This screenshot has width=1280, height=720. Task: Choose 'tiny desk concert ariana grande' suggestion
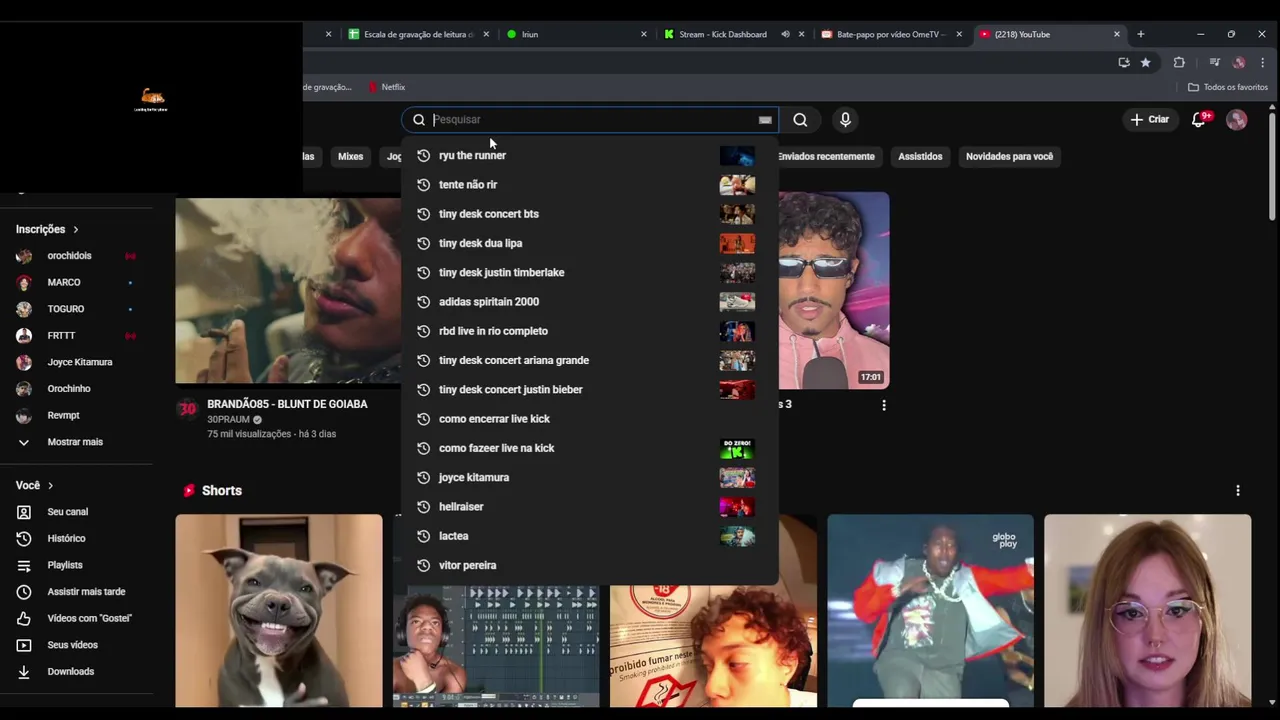click(x=590, y=360)
